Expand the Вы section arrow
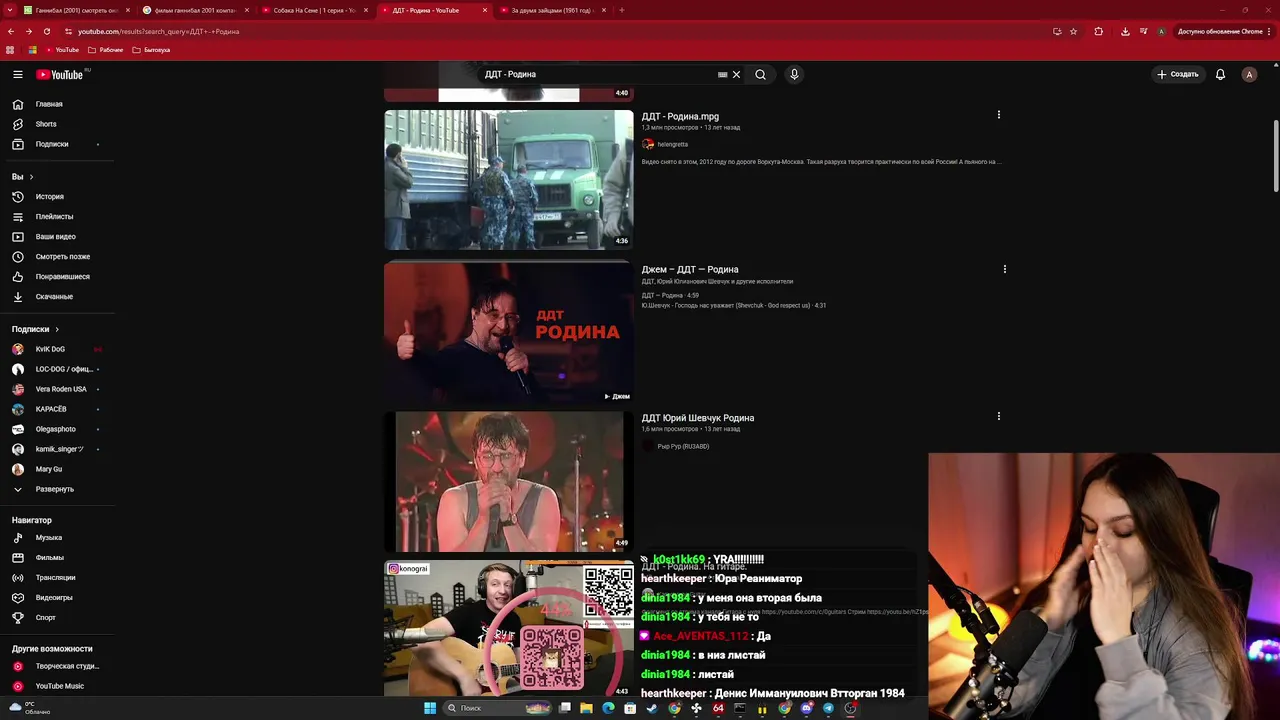Screen dimensions: 1280x720 point(31,177)
